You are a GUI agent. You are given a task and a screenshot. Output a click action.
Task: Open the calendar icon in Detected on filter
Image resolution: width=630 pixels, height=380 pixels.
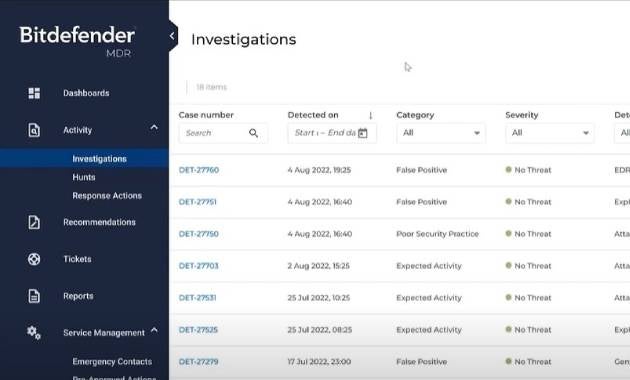[x=363, y=133]
